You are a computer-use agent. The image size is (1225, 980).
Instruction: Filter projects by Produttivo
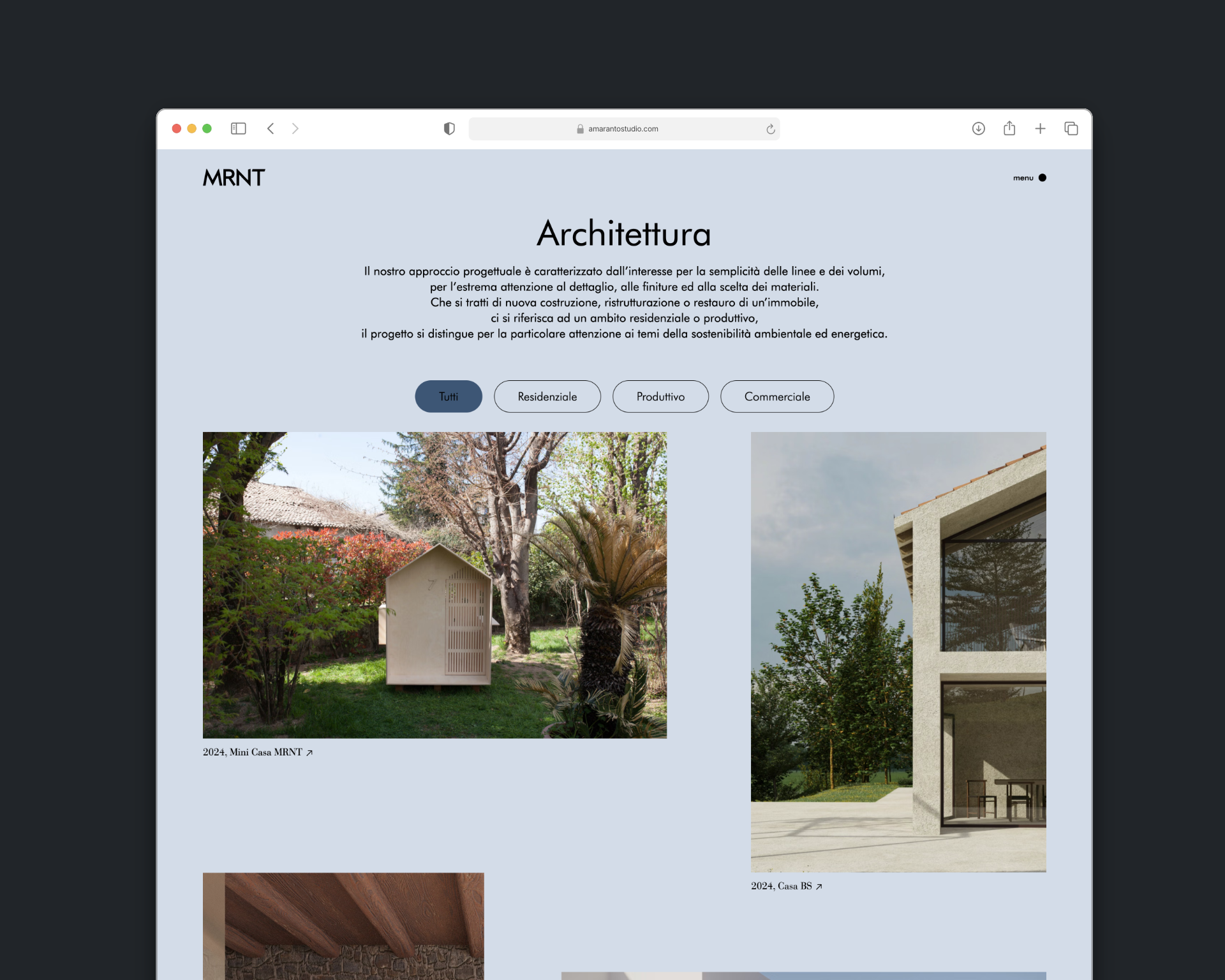(x=660, y=396)
